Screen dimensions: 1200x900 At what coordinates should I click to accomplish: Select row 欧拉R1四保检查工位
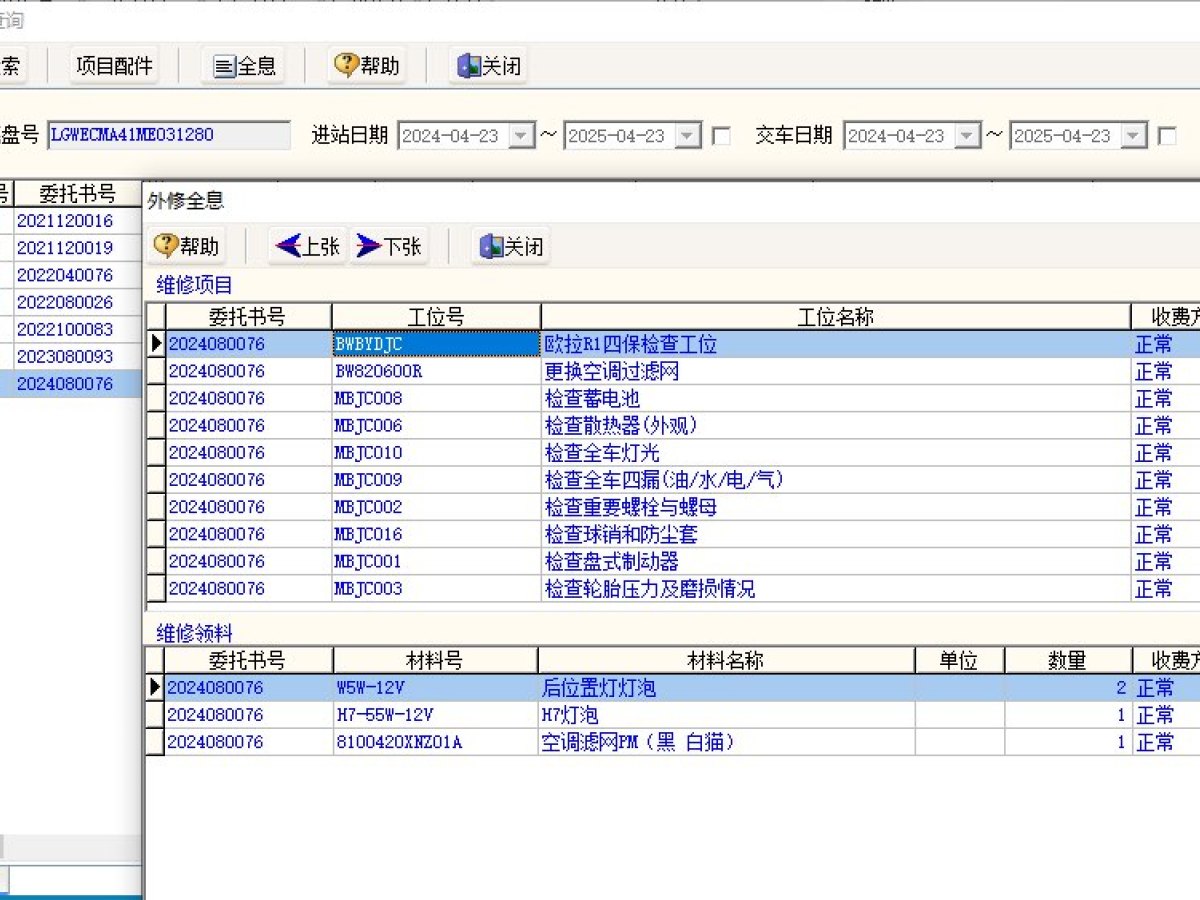(836, 344)
